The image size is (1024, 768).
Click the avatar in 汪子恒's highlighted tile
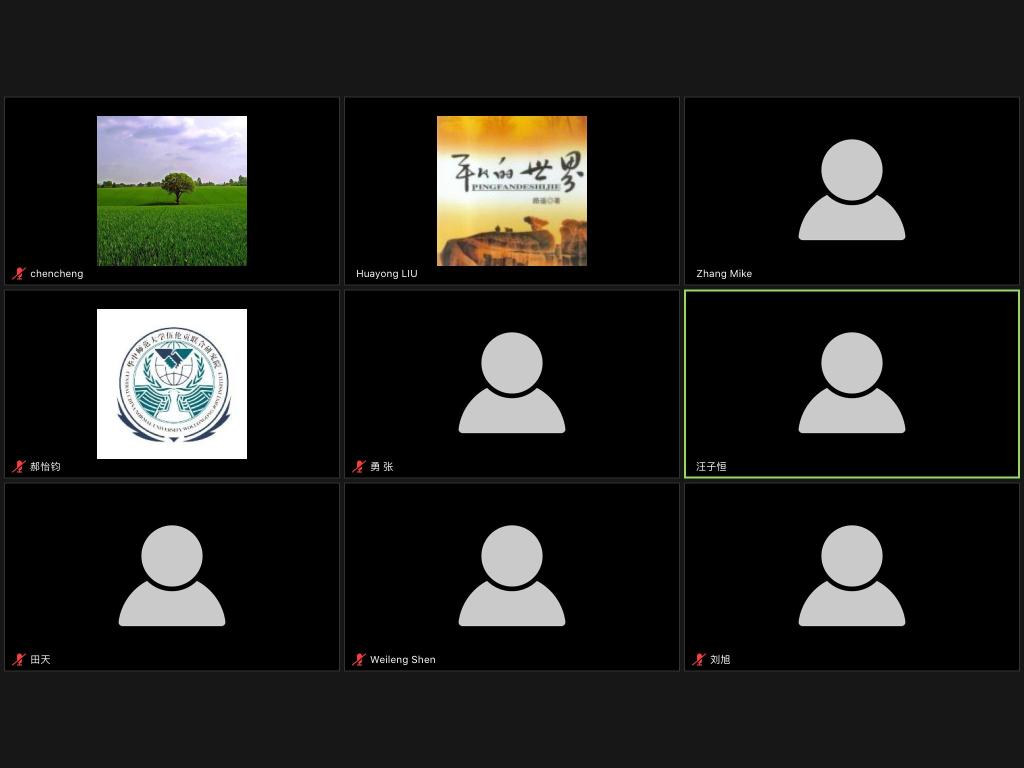[x=852, y=383]
